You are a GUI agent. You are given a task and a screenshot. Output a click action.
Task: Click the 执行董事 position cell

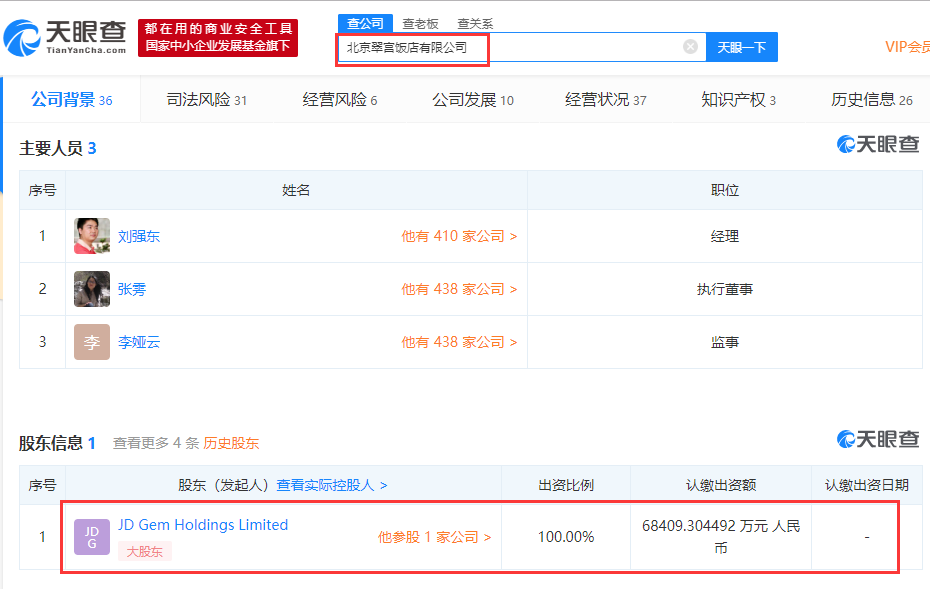click(x=725, y=289)
